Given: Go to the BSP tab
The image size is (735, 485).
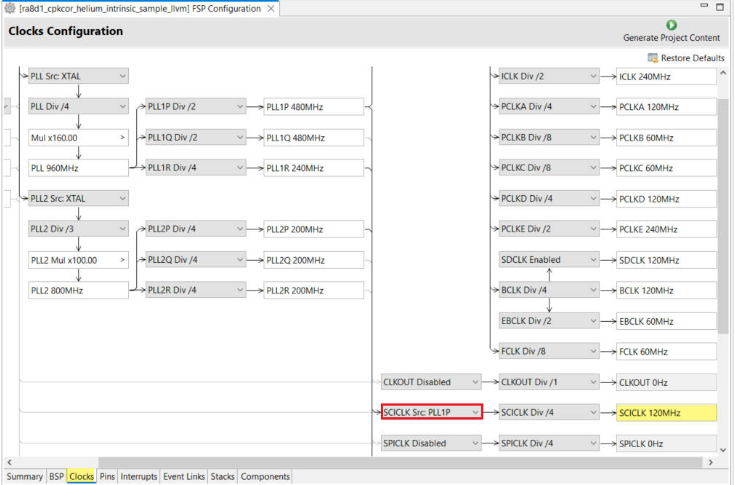Looking at the screenshot, I should pyautogui.click(x=56, y=477).
